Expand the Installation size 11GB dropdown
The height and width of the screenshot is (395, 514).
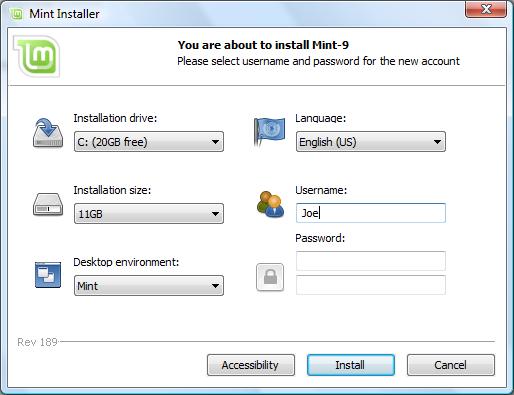149,213
